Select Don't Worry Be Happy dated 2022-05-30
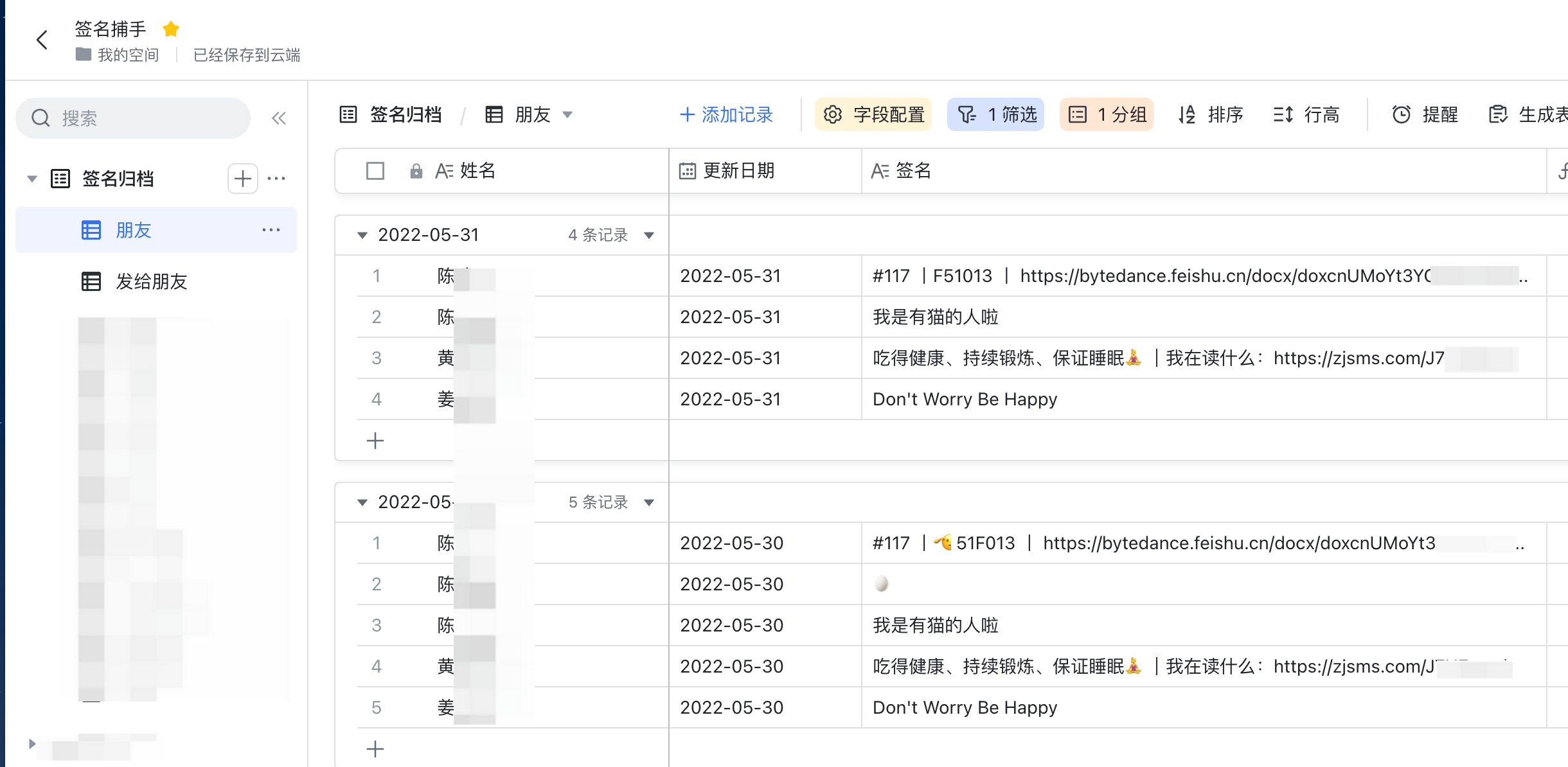 [x=1203, y=708]
